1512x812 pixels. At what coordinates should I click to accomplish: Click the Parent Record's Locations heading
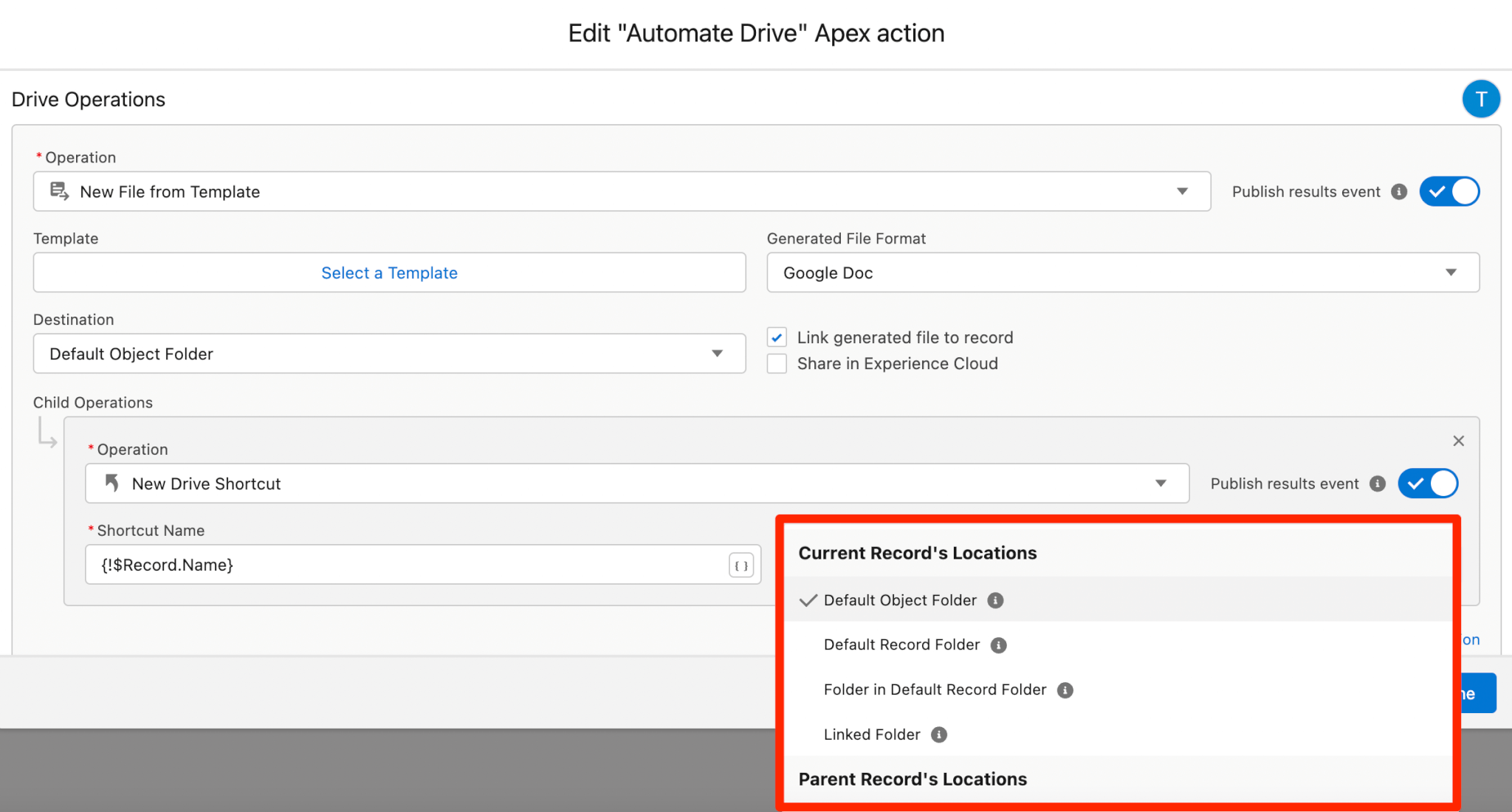913,779
